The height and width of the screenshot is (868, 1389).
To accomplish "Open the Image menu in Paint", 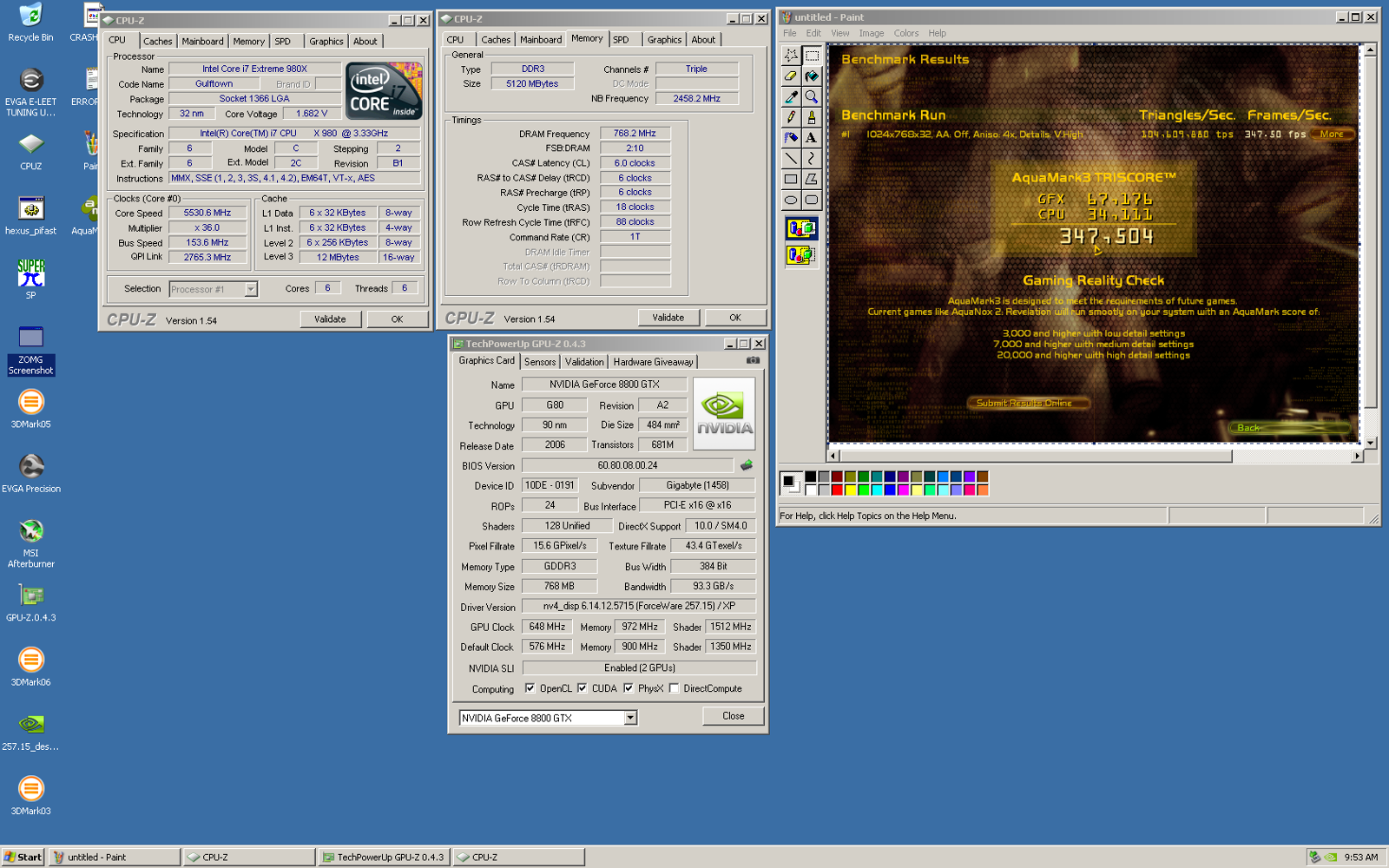I will [871, 33].
